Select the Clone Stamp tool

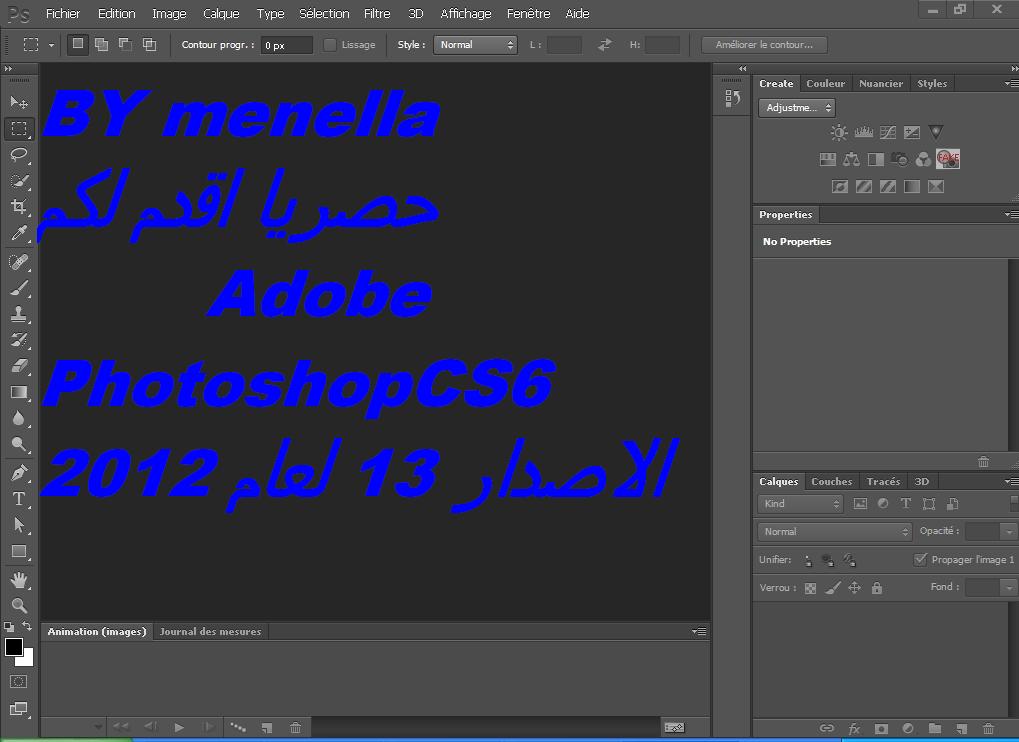[19, 314]
